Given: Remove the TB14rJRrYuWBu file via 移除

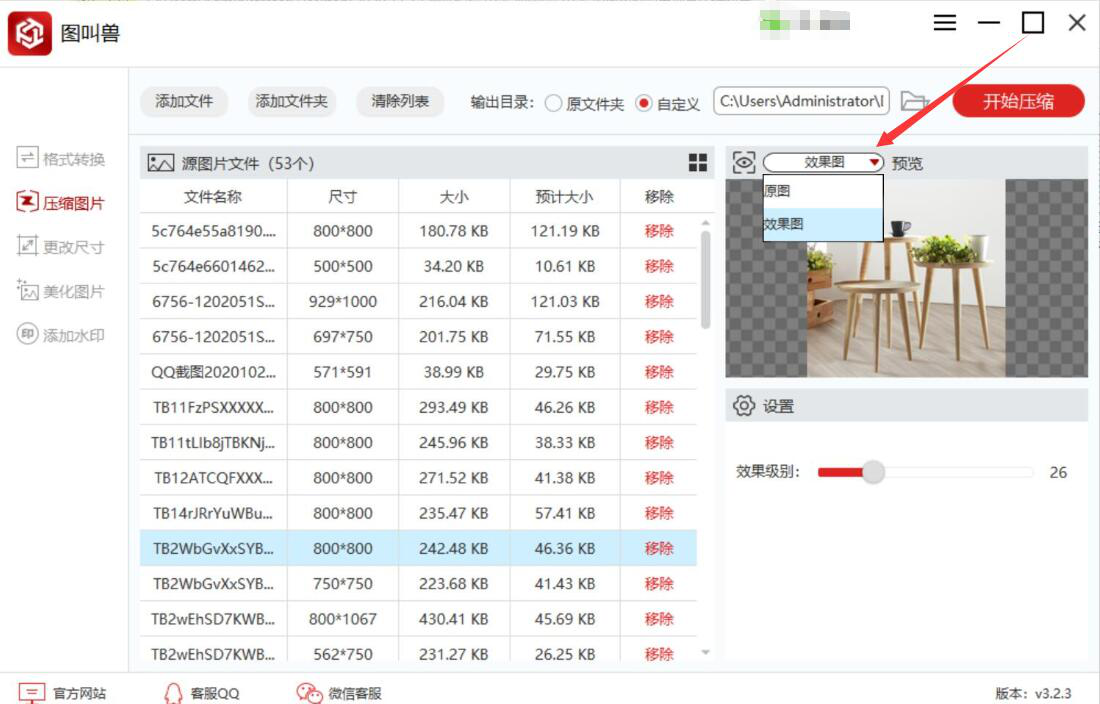Looking at the screenshot, I should [x=659, y=513].
